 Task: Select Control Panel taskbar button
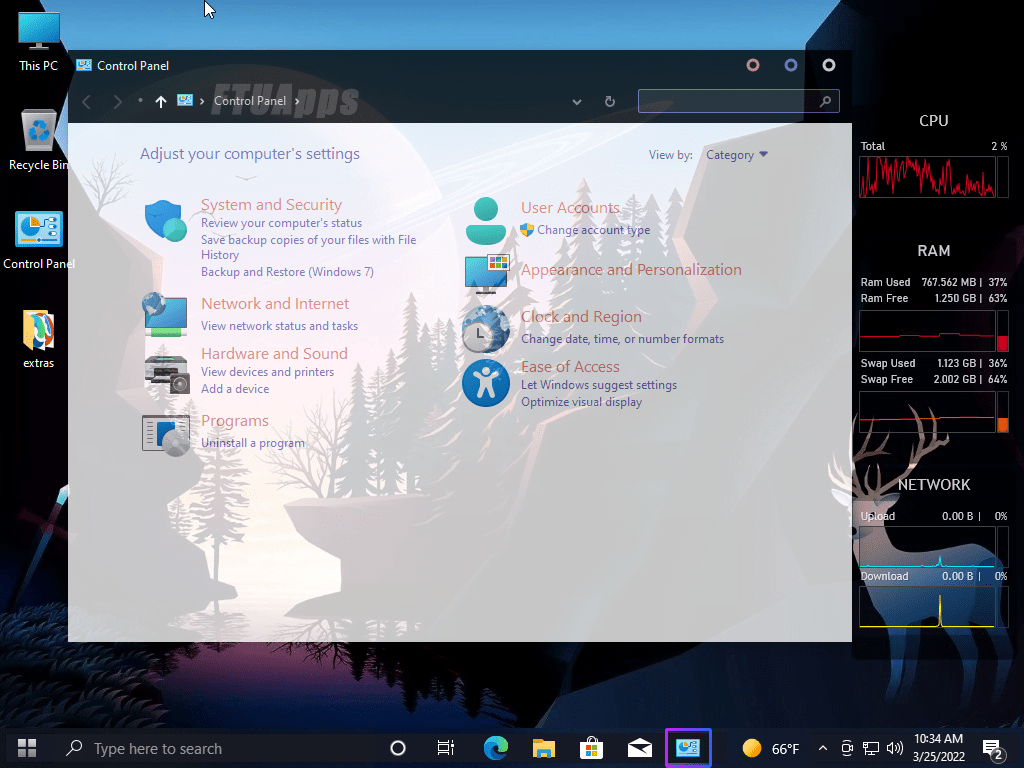pyautogui.click(x=688, y=748)
